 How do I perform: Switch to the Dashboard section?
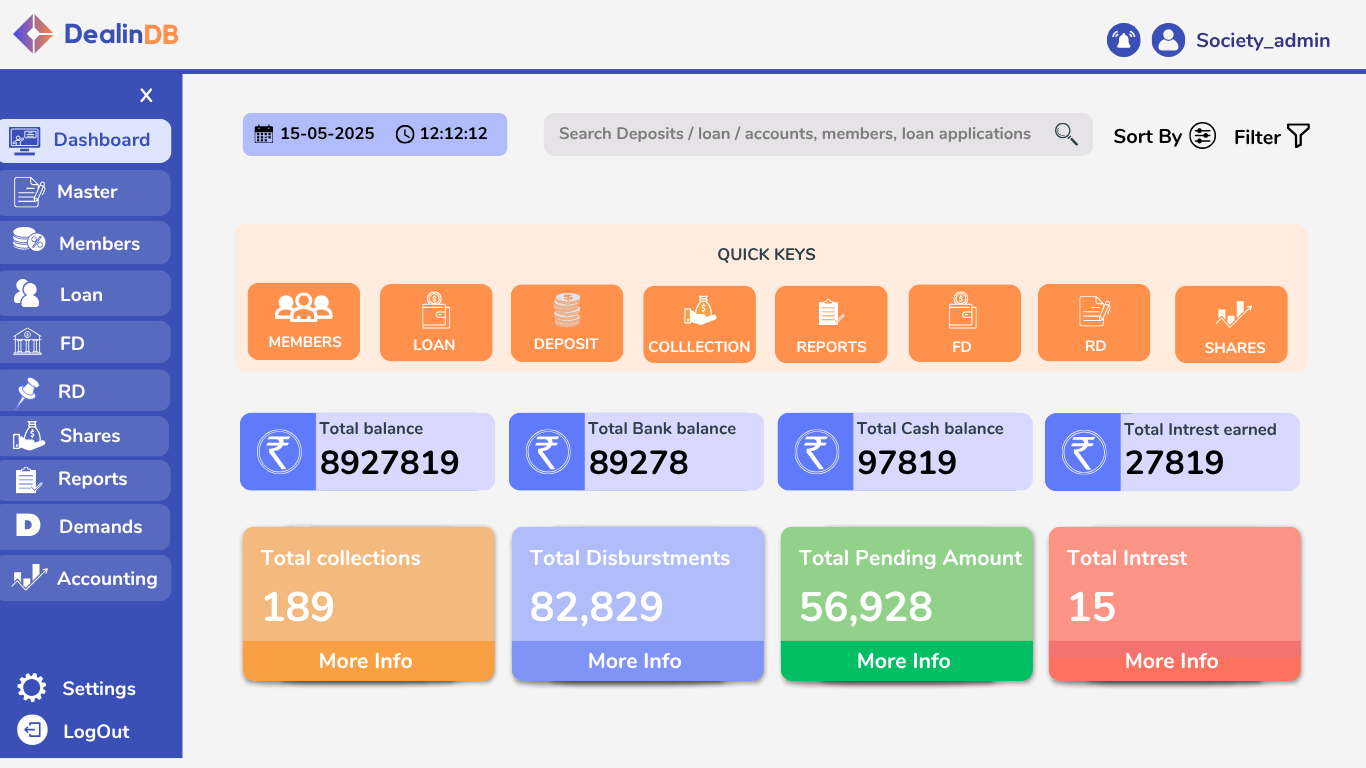coord(86,140)
